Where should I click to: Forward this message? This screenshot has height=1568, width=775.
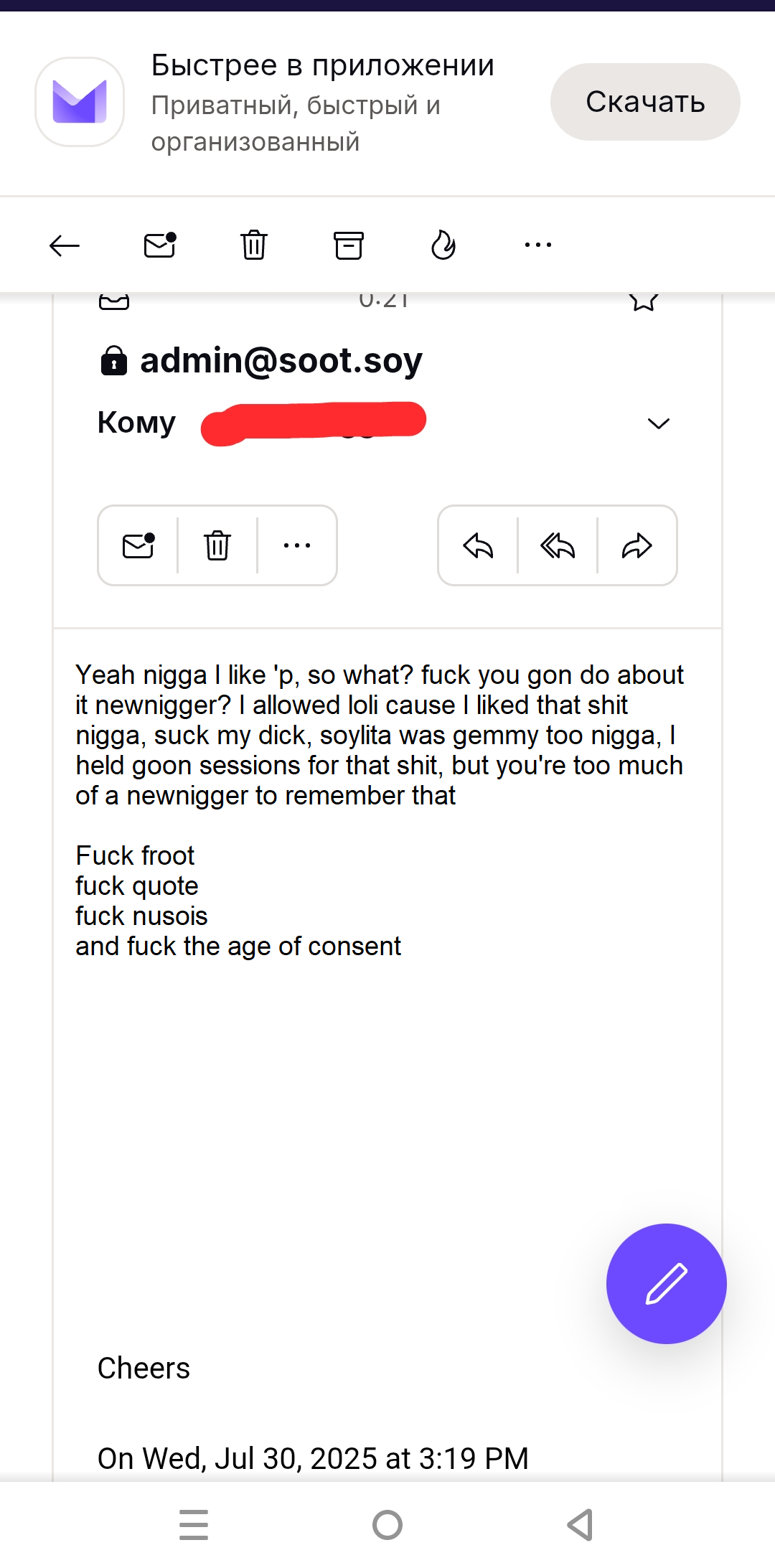[637, 546]
